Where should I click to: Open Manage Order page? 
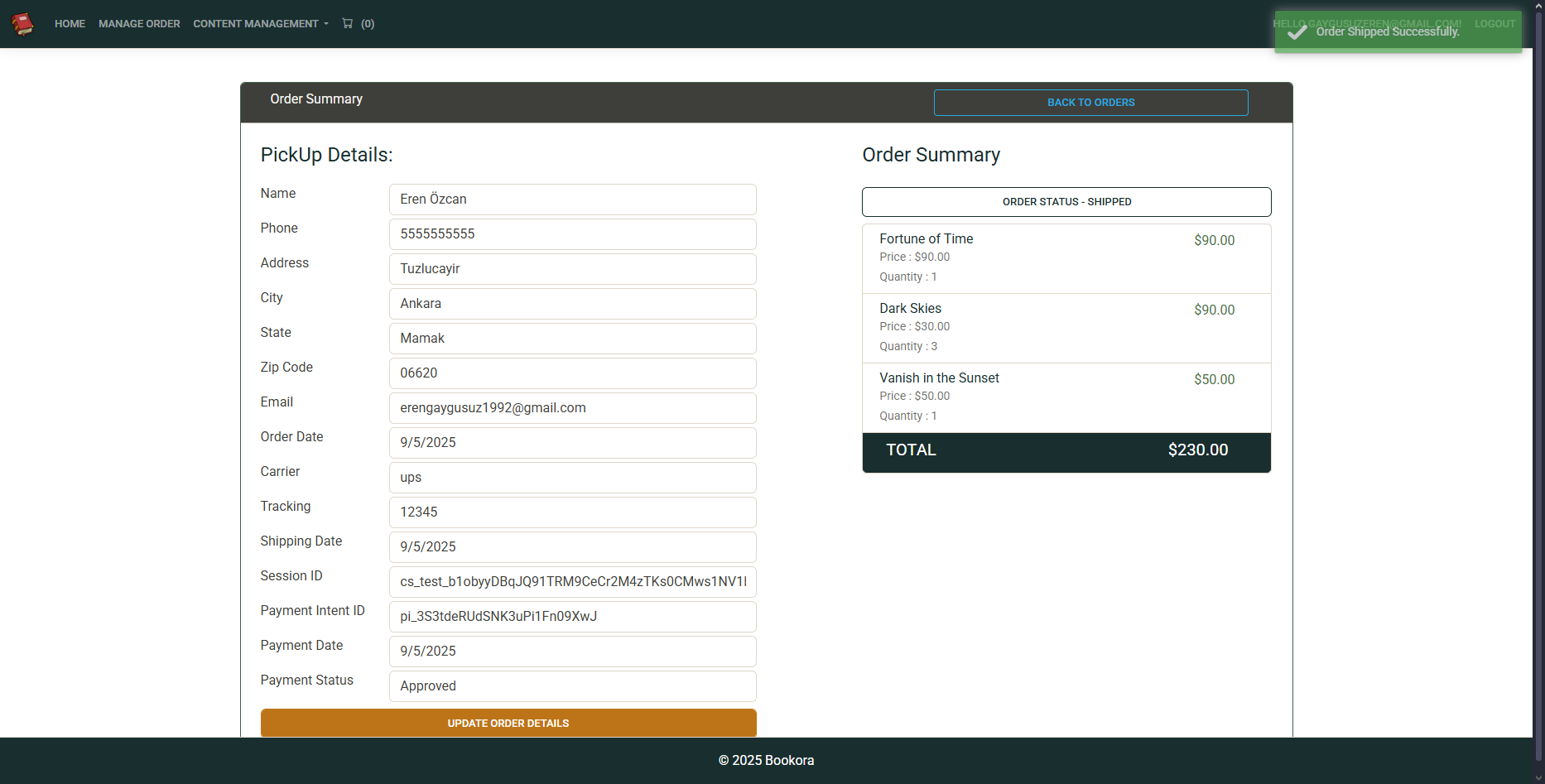pos(139,24)
